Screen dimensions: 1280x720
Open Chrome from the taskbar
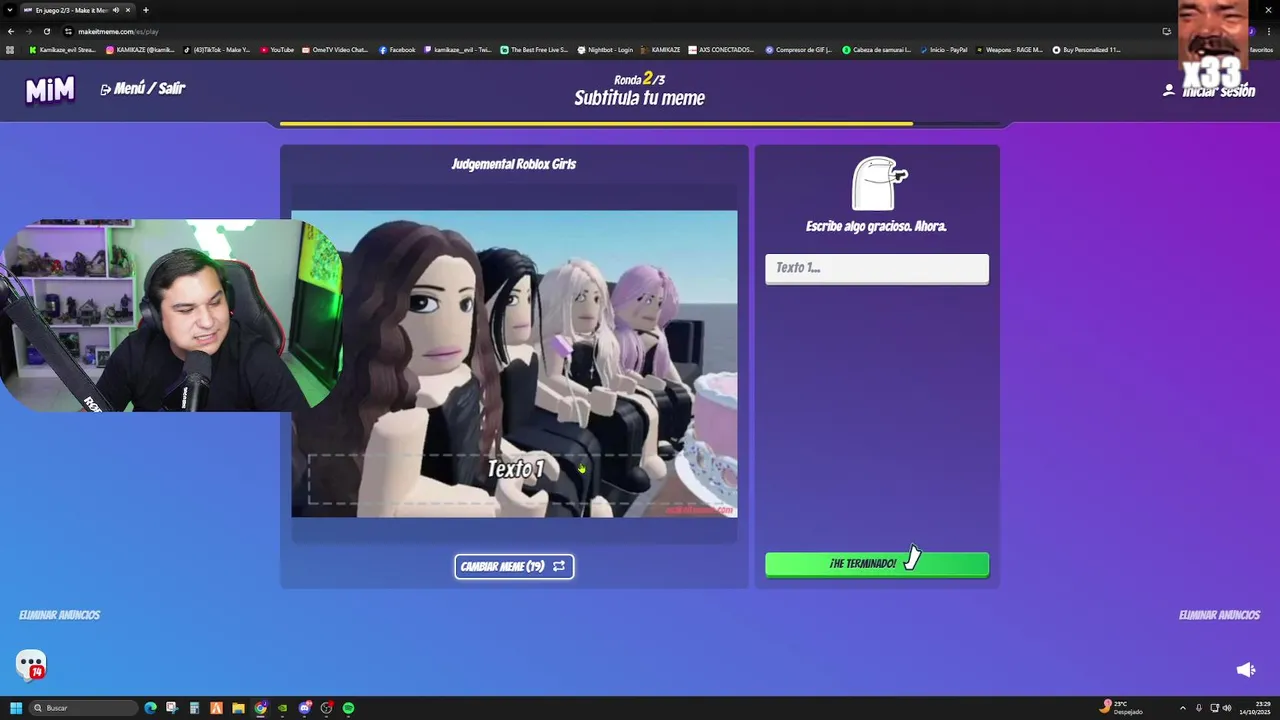coord(260,708)
